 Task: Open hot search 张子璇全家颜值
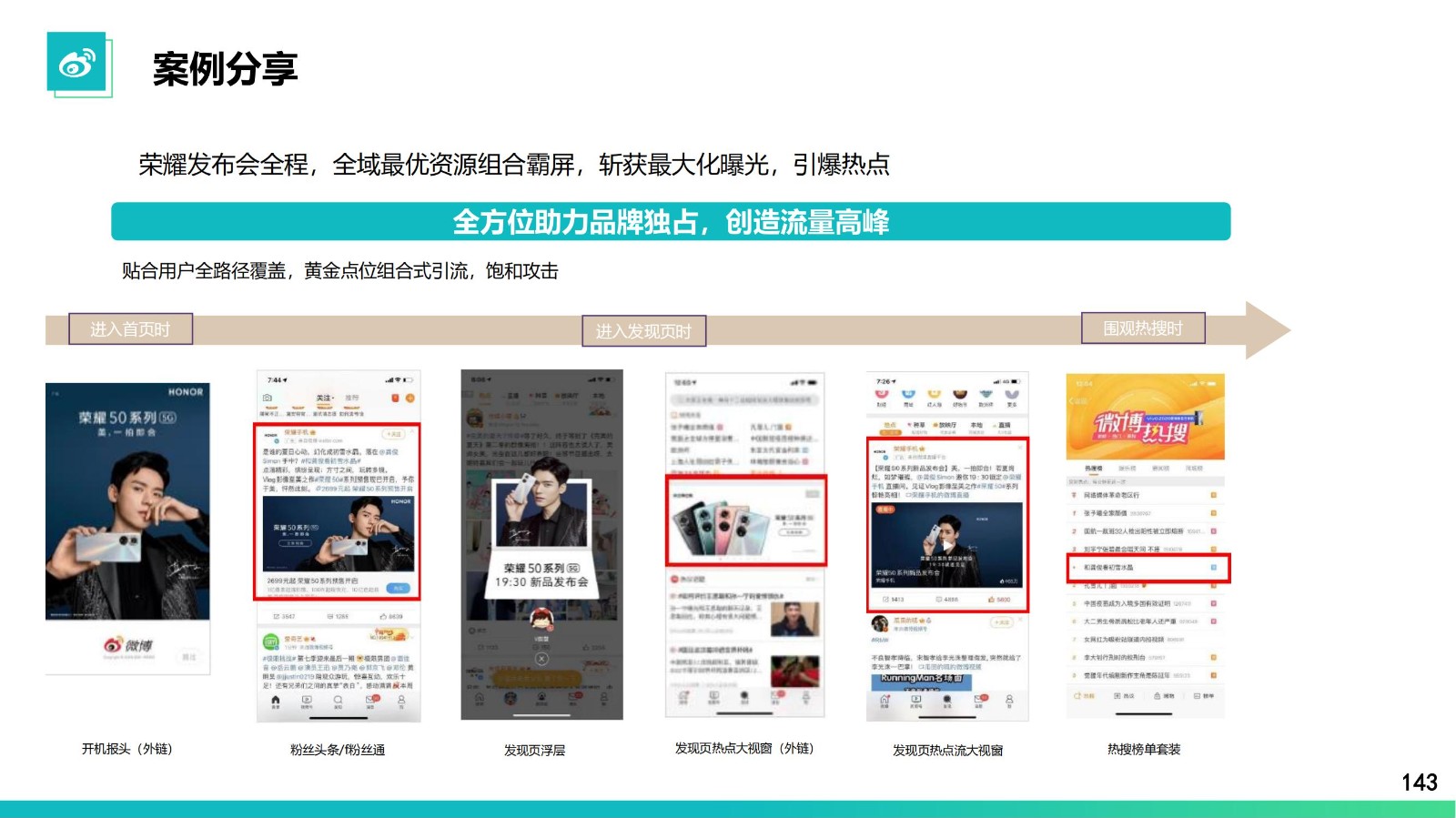pyautogui.click(x=1144, y=513)
